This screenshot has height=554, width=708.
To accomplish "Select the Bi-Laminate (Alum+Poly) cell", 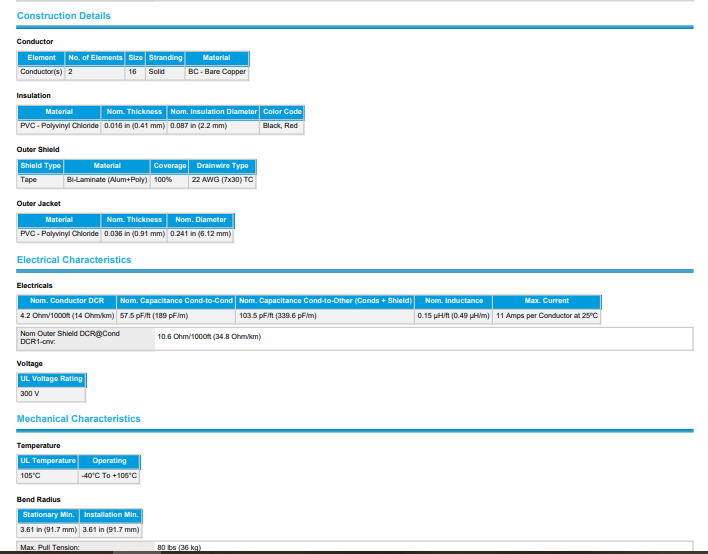I will (x=106, y=180).
